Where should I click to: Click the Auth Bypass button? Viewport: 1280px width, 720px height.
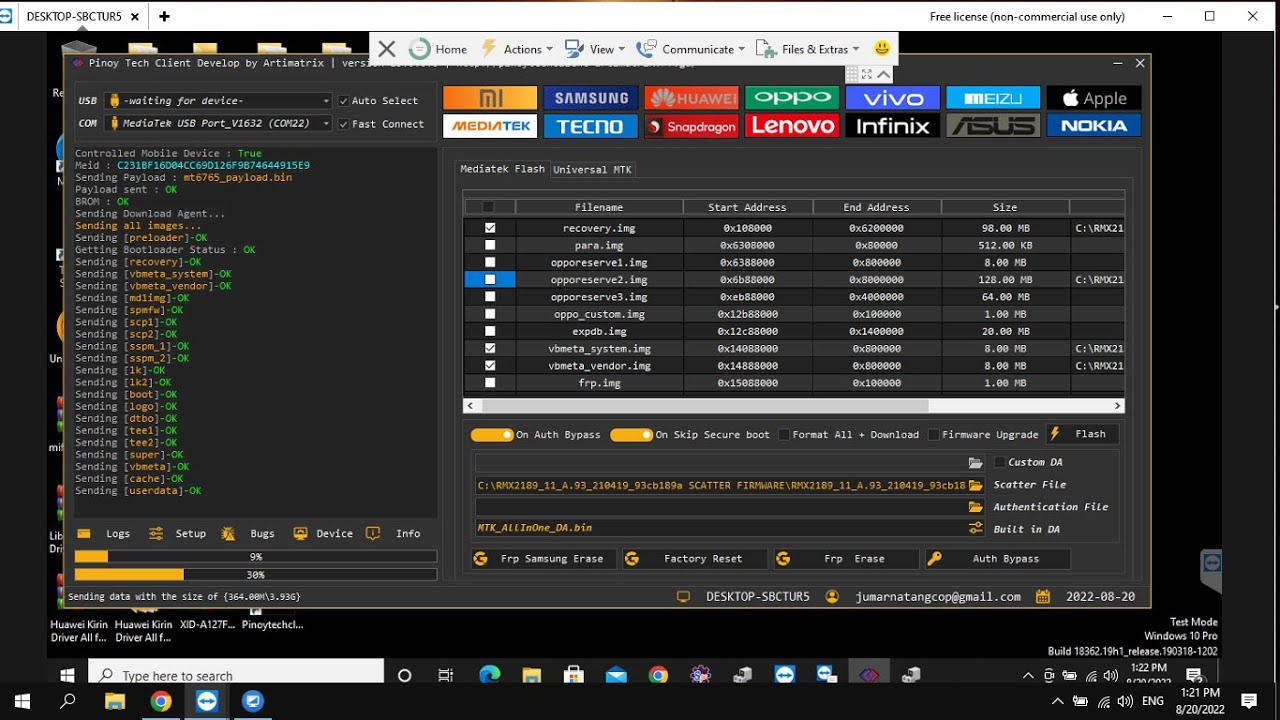click(x=998, y=559)
